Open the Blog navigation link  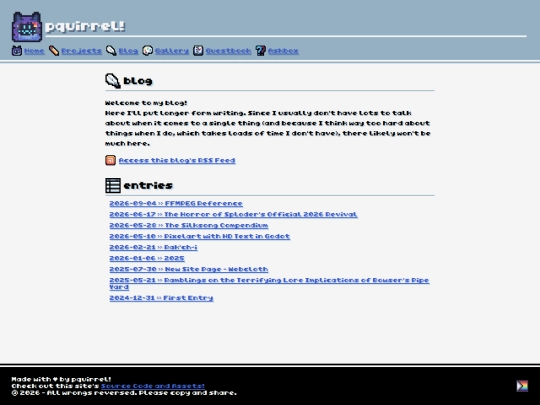tap(128, 51)
